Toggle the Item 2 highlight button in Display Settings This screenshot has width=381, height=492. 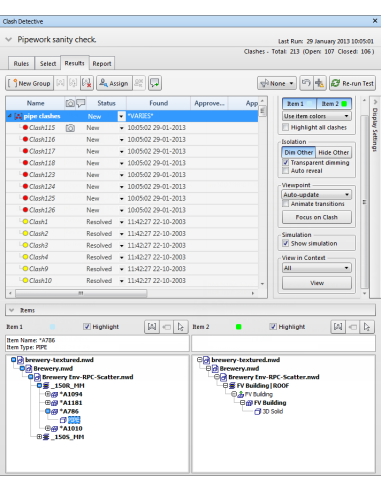click(x=334, y=104)
